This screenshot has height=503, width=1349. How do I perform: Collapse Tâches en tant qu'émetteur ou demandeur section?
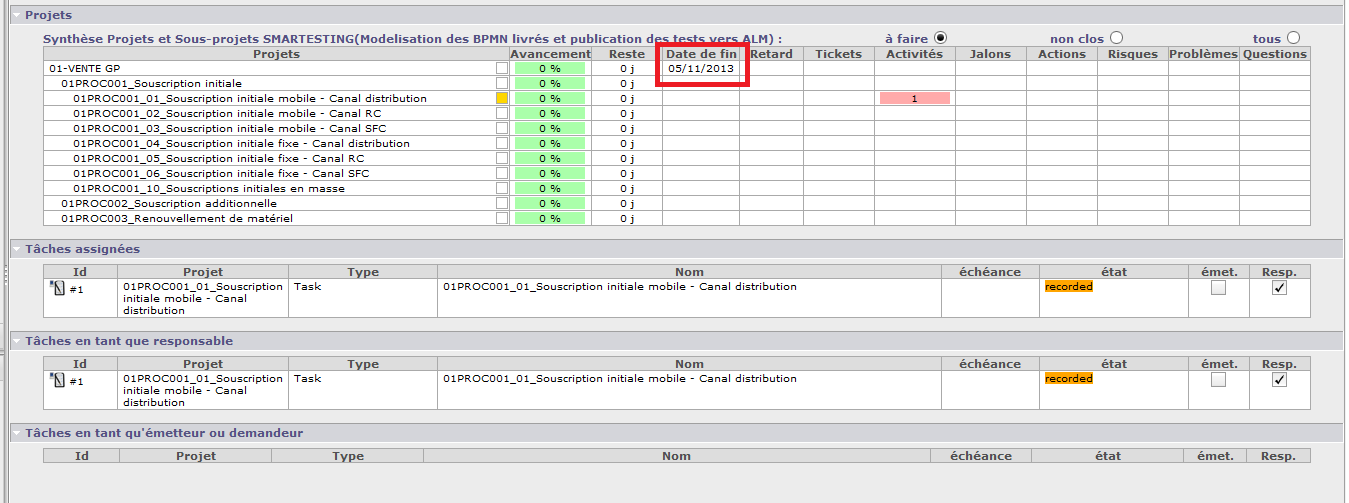16,433
